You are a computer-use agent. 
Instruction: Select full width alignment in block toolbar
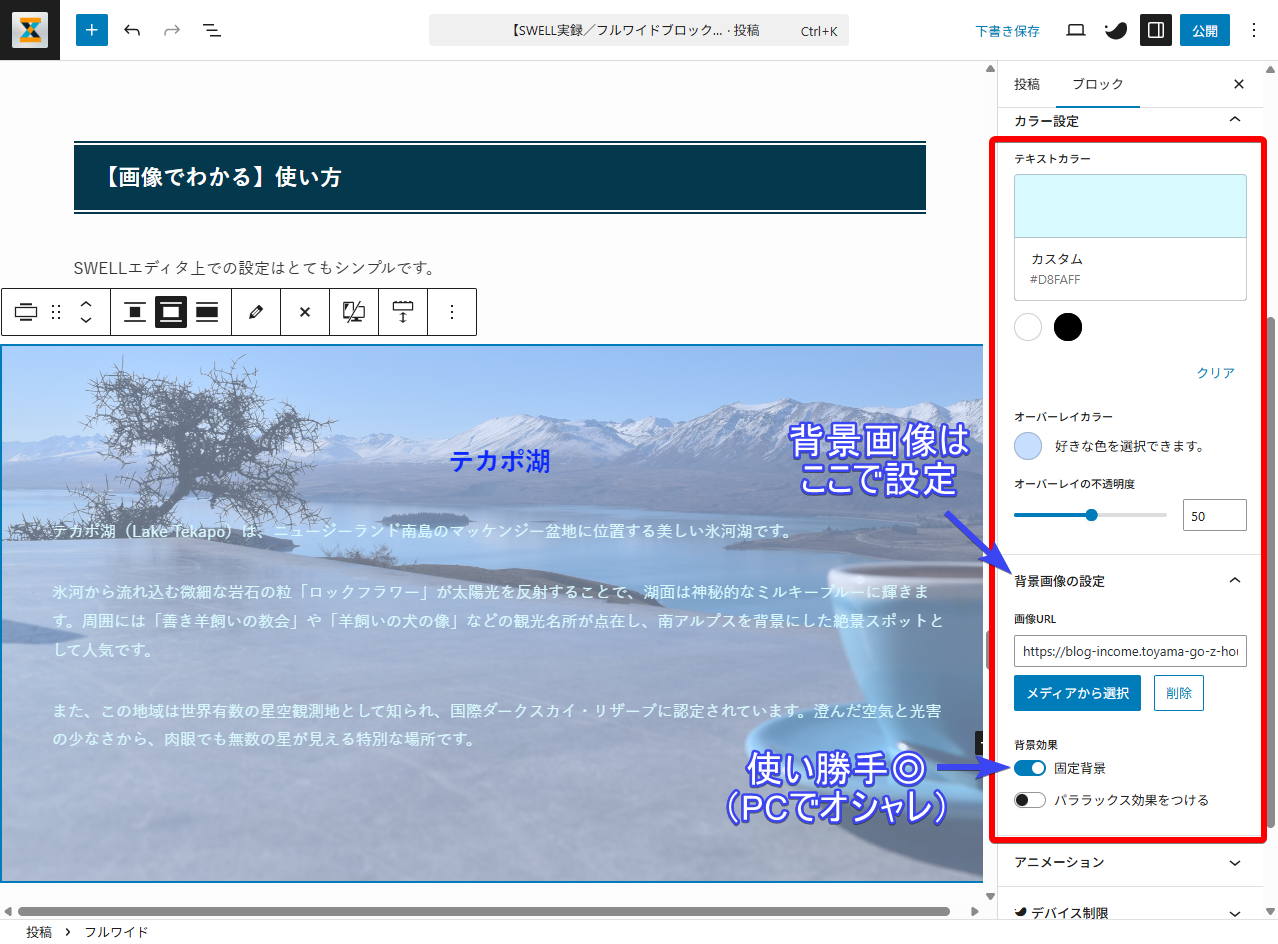point(207,312)
